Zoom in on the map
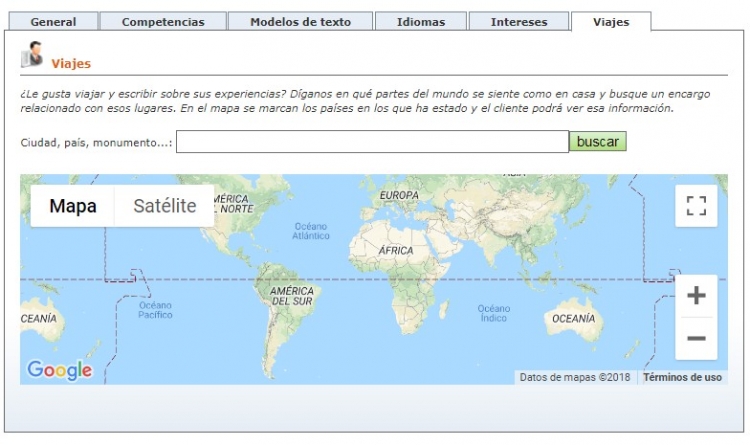Image resolution: width=750 pixels, height=445 pixels. (x=696, y=296)
